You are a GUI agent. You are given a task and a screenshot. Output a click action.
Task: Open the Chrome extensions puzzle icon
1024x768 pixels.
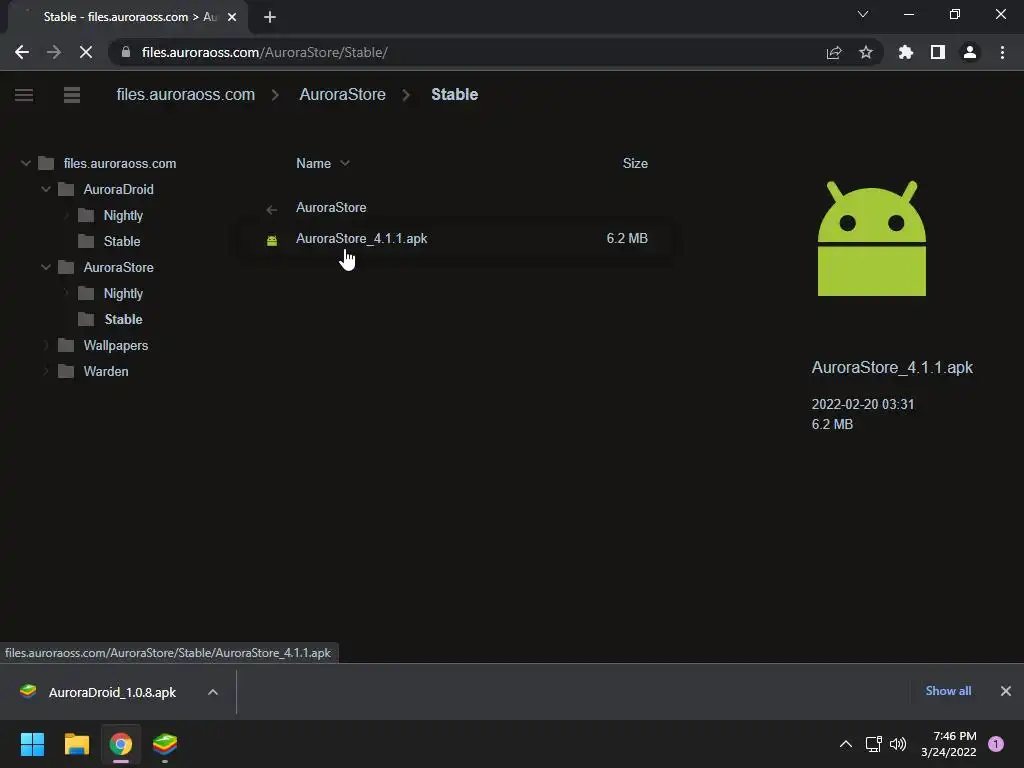(906, 52)
